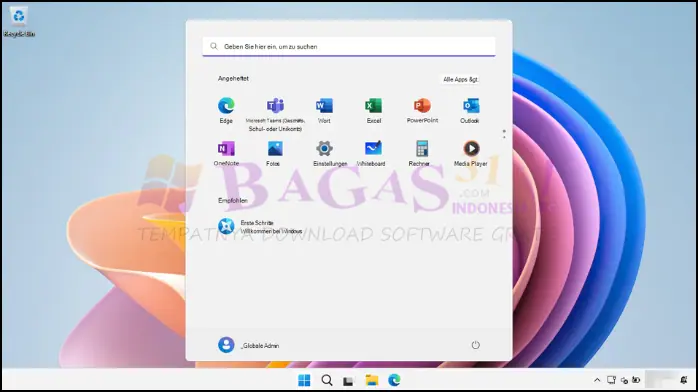
Task: Open File Explorer in the taskbar
Action: click(x=372, y=380)
